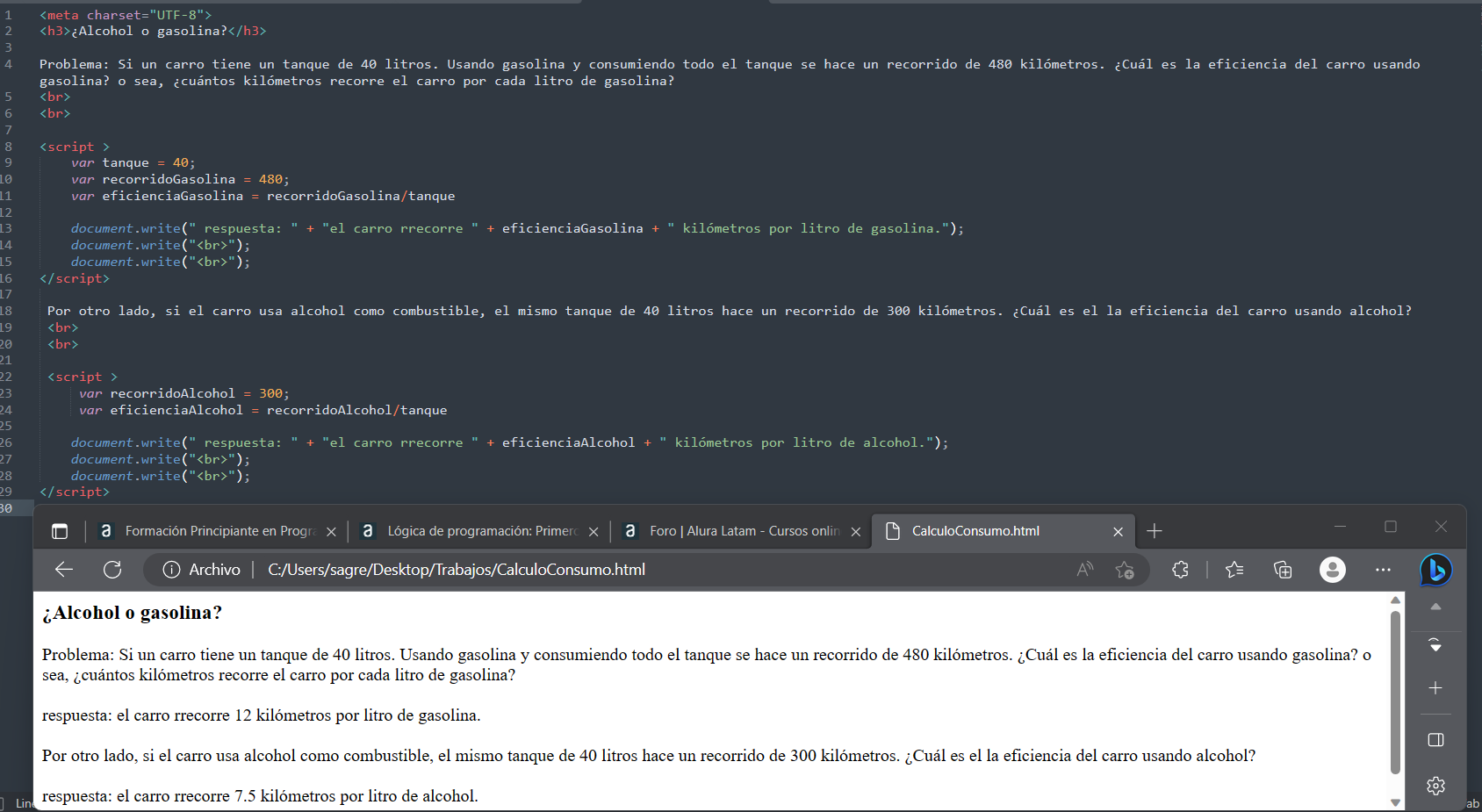
Task: Click 'recorridoAlcohol = 300' code line
Action: pos(184,393)
